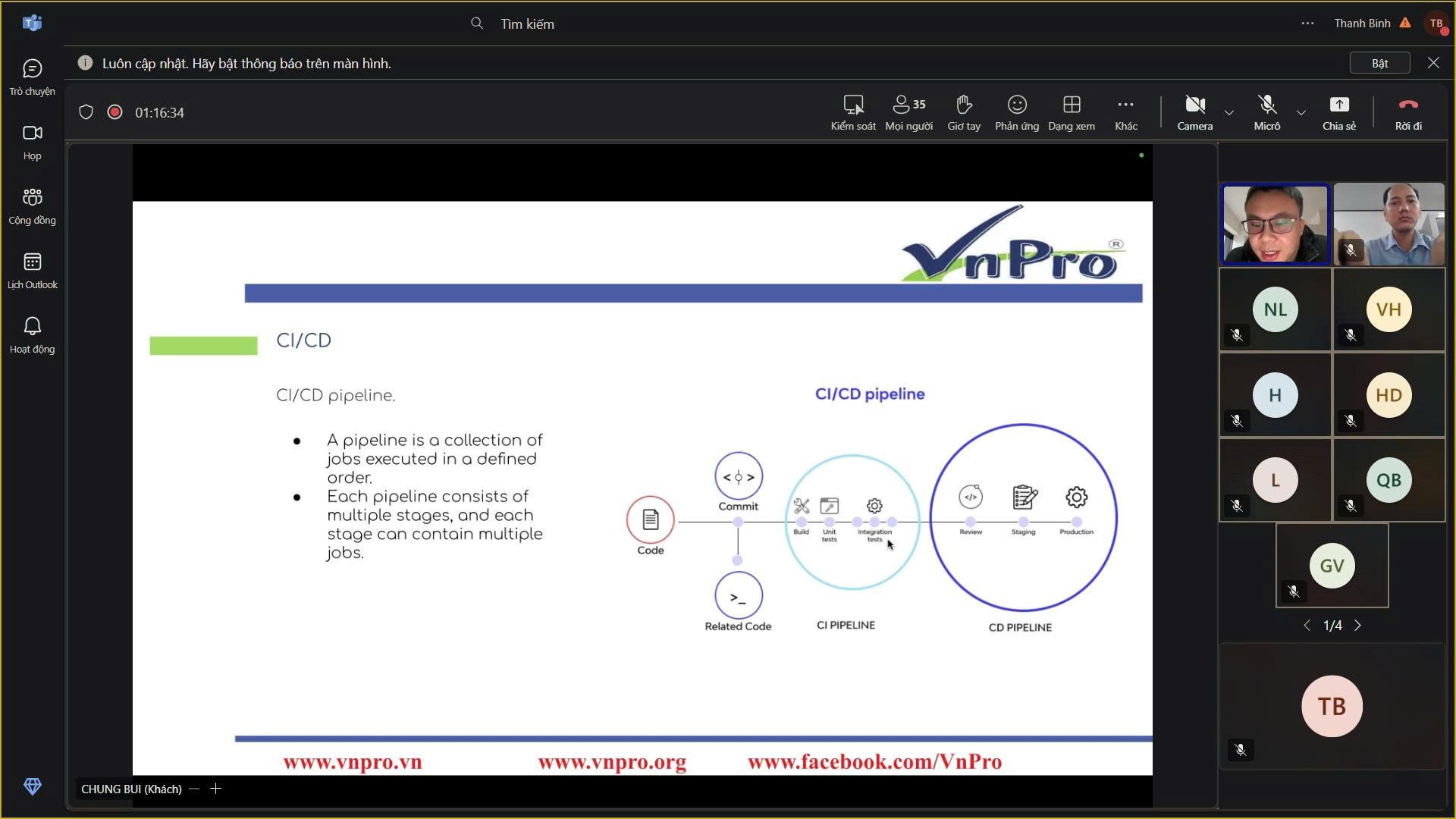Open Hoạt động activity bell icon
Image resolution: width=1456 pixels, height=819 pixels.
coord(32,327)
